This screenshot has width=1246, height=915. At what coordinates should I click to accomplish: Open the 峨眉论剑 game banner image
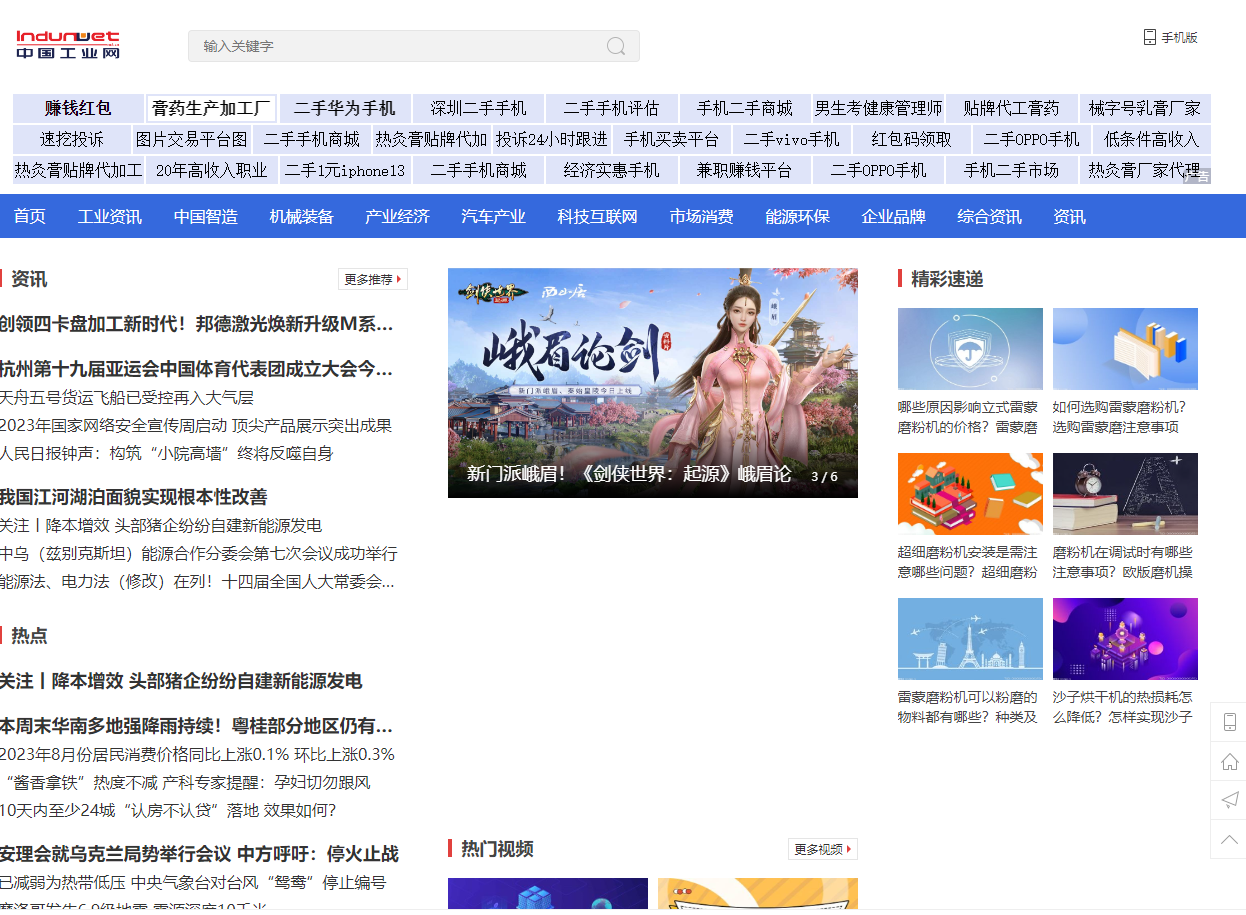point(653,383)
